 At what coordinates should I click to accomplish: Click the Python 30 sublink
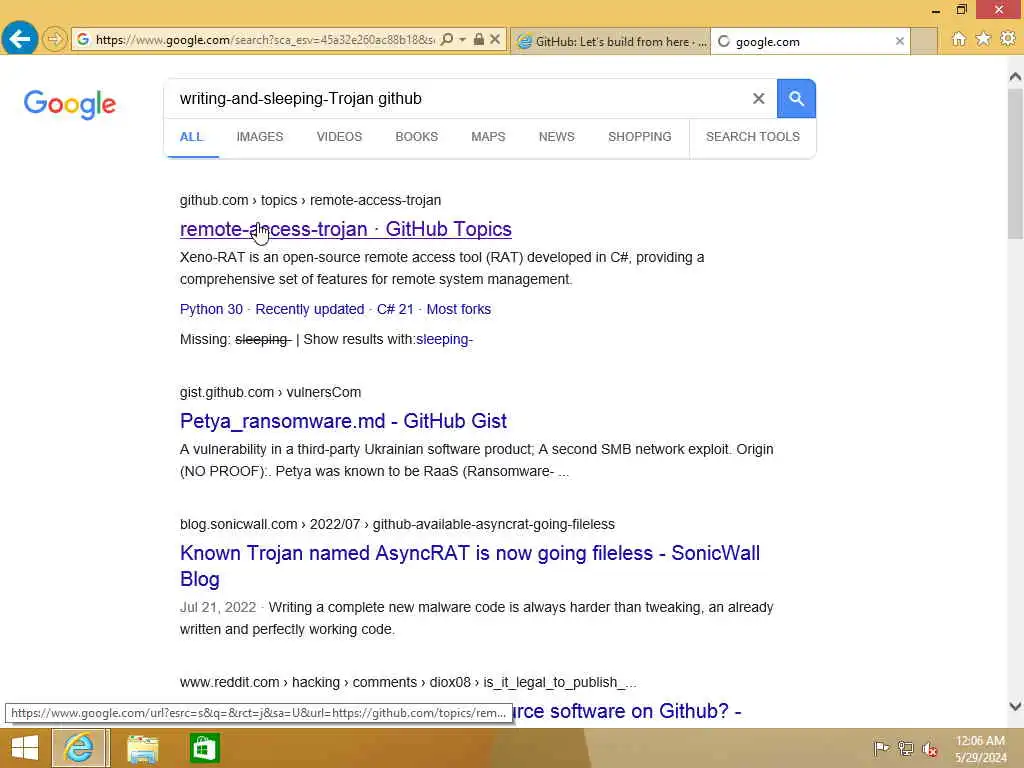pos(211,310)
